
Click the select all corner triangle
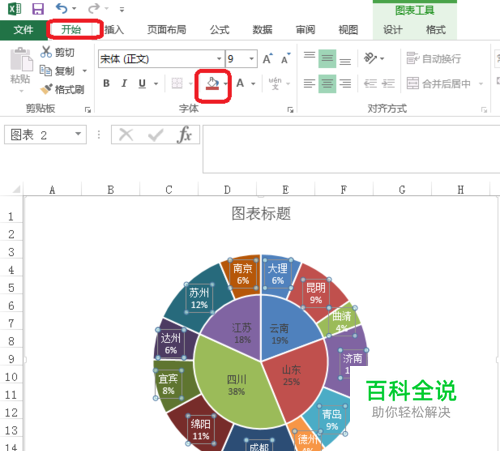click(x=15, y=190)
